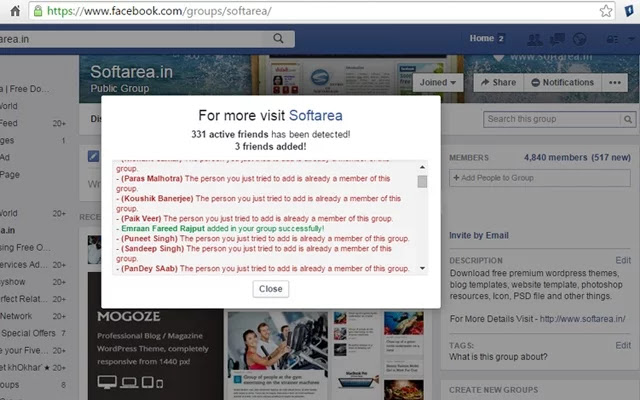Click the Sandeep Singh log entry
640x400 pixels.
[254, 253]
